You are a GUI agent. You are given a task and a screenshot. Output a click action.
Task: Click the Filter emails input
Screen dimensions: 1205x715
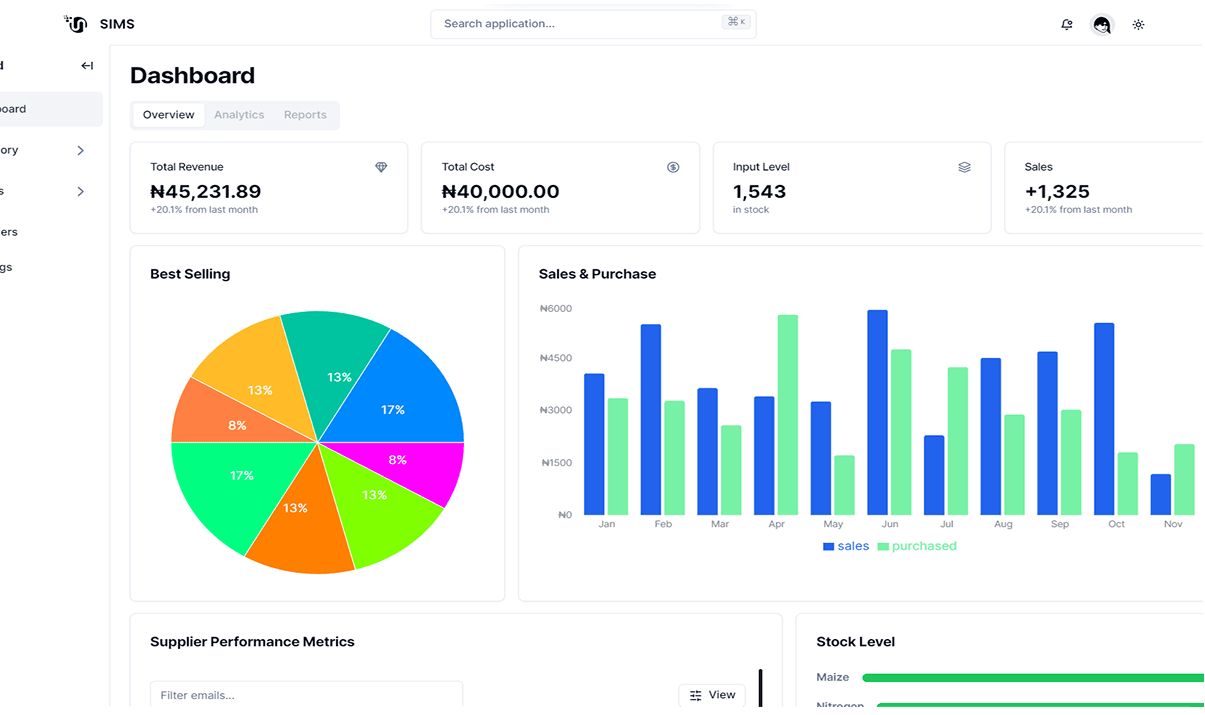pyautogui.click(x=306, y=695)
